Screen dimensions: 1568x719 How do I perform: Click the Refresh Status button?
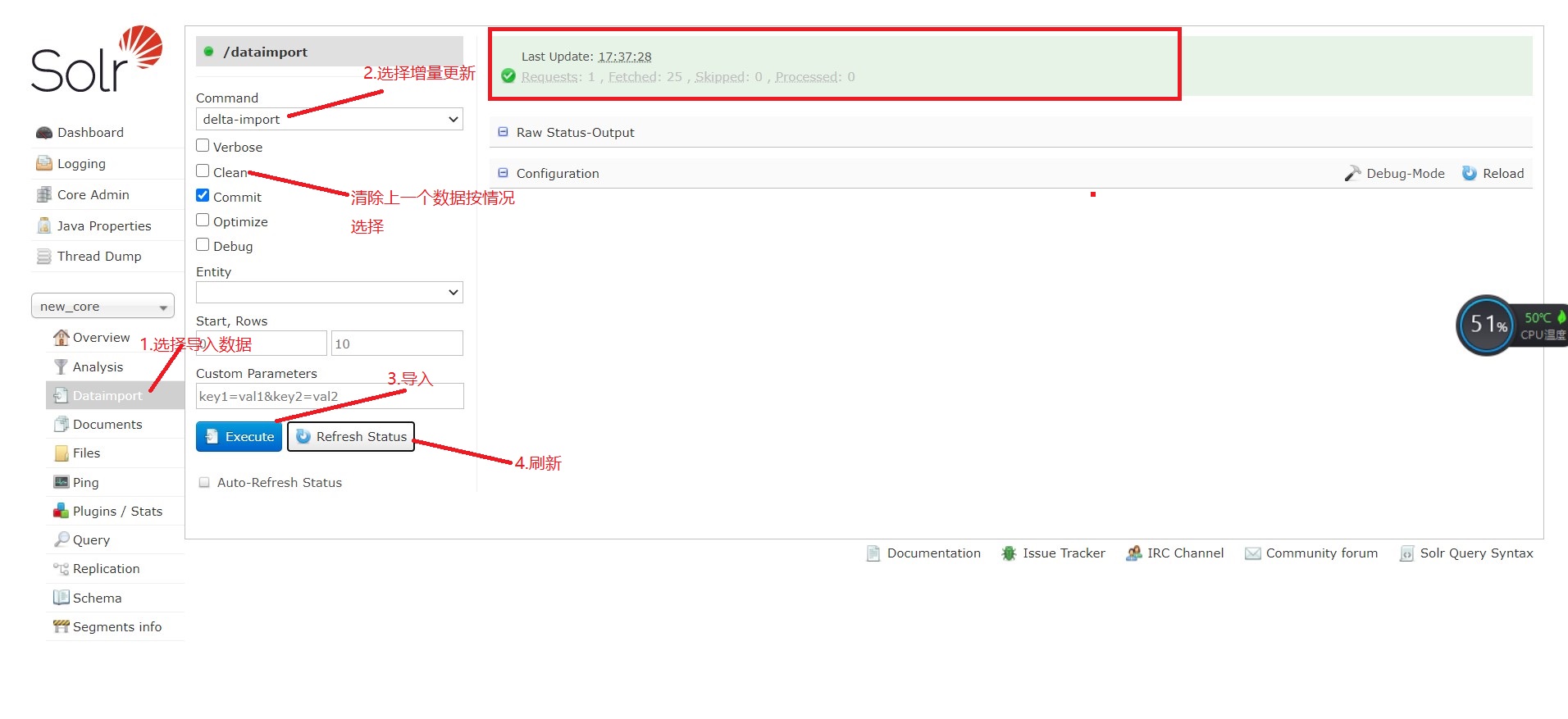pos(351,437)
